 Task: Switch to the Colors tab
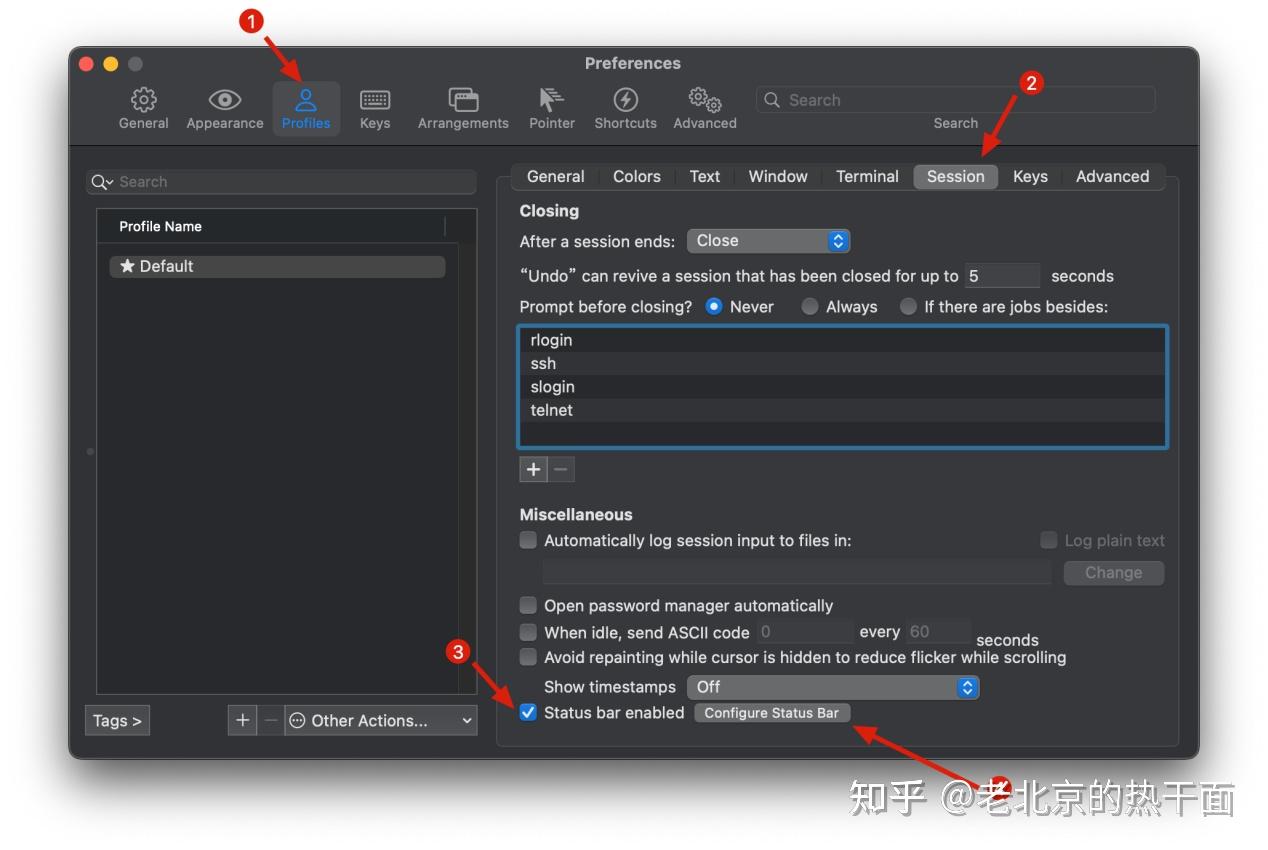pos(636,176)
